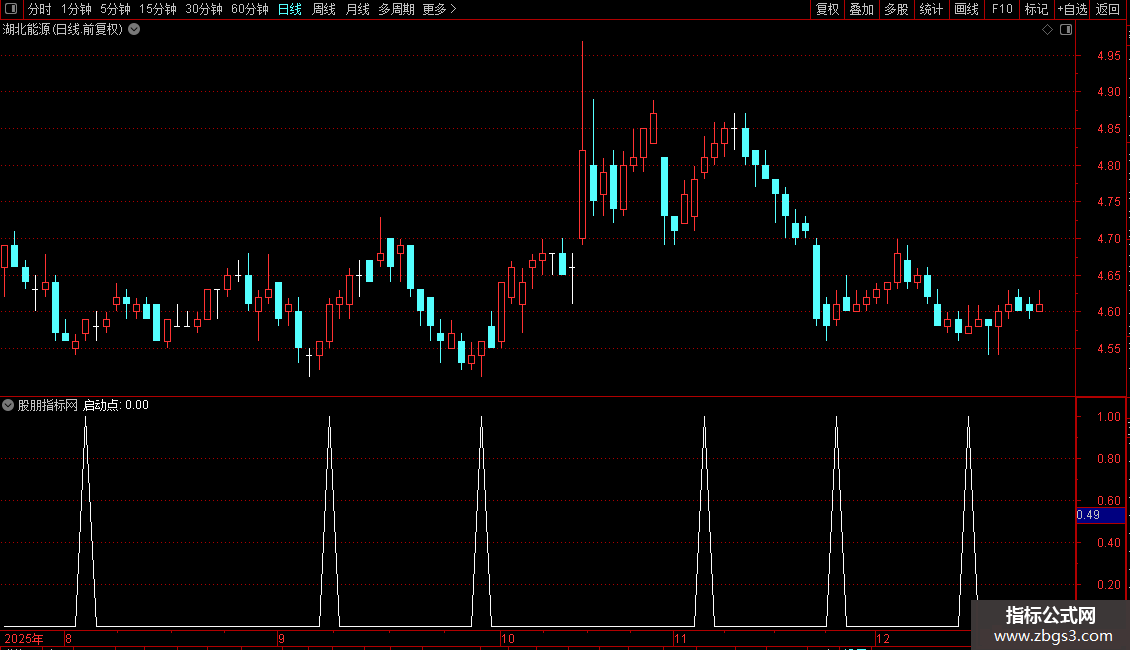Image resolution: width=1130 pixels, height=650 pixels.
Task: Activate the 画线 drawing tools
Action: point(966,9)
